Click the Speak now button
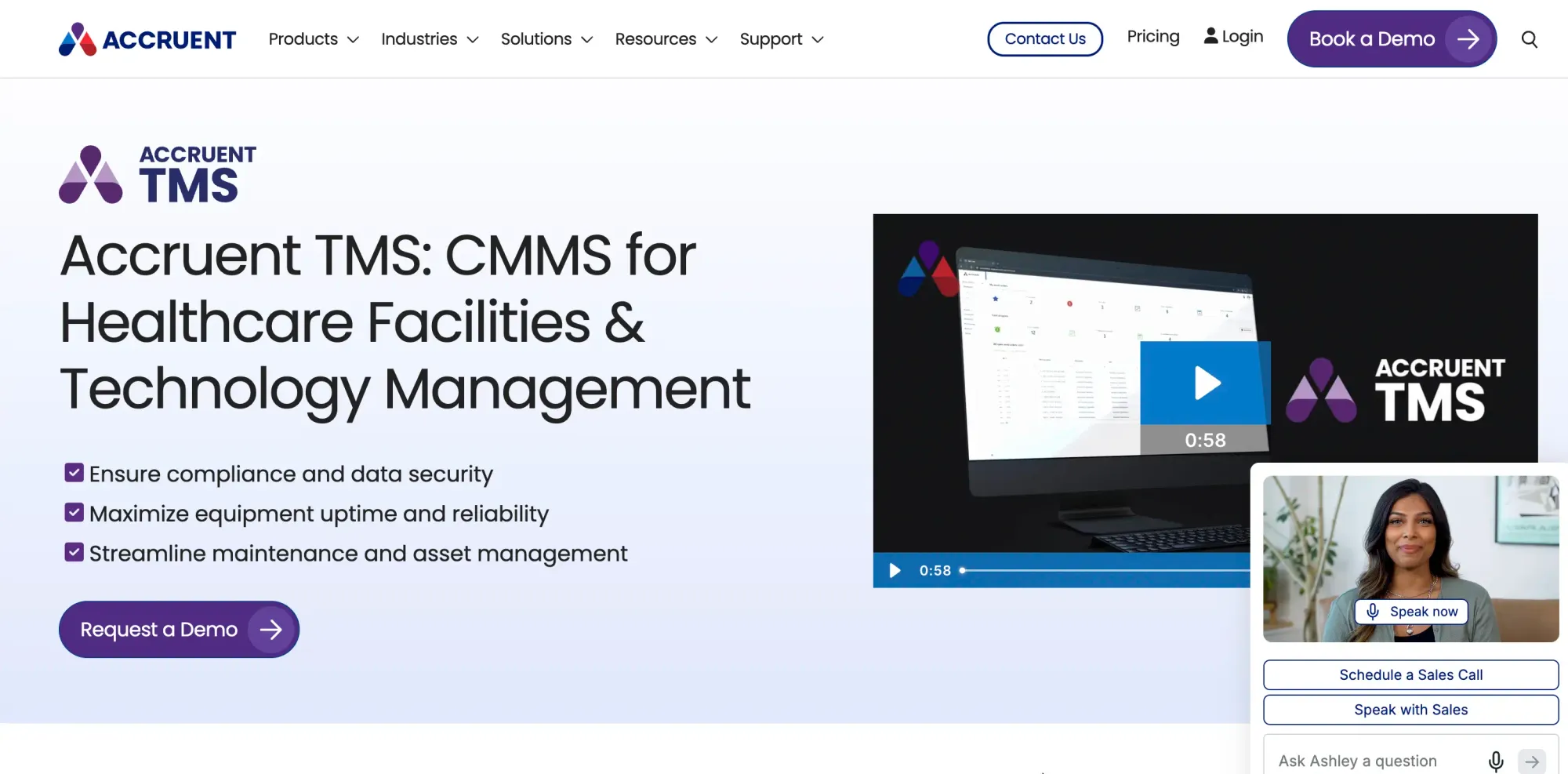The height and width of the screenshot is (774, 1568). (x=1411, y=612)
